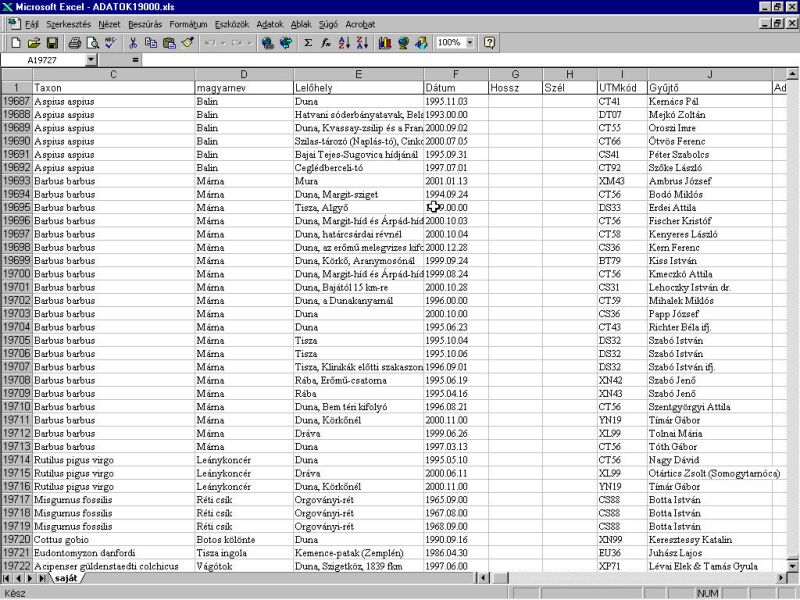The width and height of the screenshot is (800, 600).
Task: Launch the Chart Wizard
Action: (385, 43)
